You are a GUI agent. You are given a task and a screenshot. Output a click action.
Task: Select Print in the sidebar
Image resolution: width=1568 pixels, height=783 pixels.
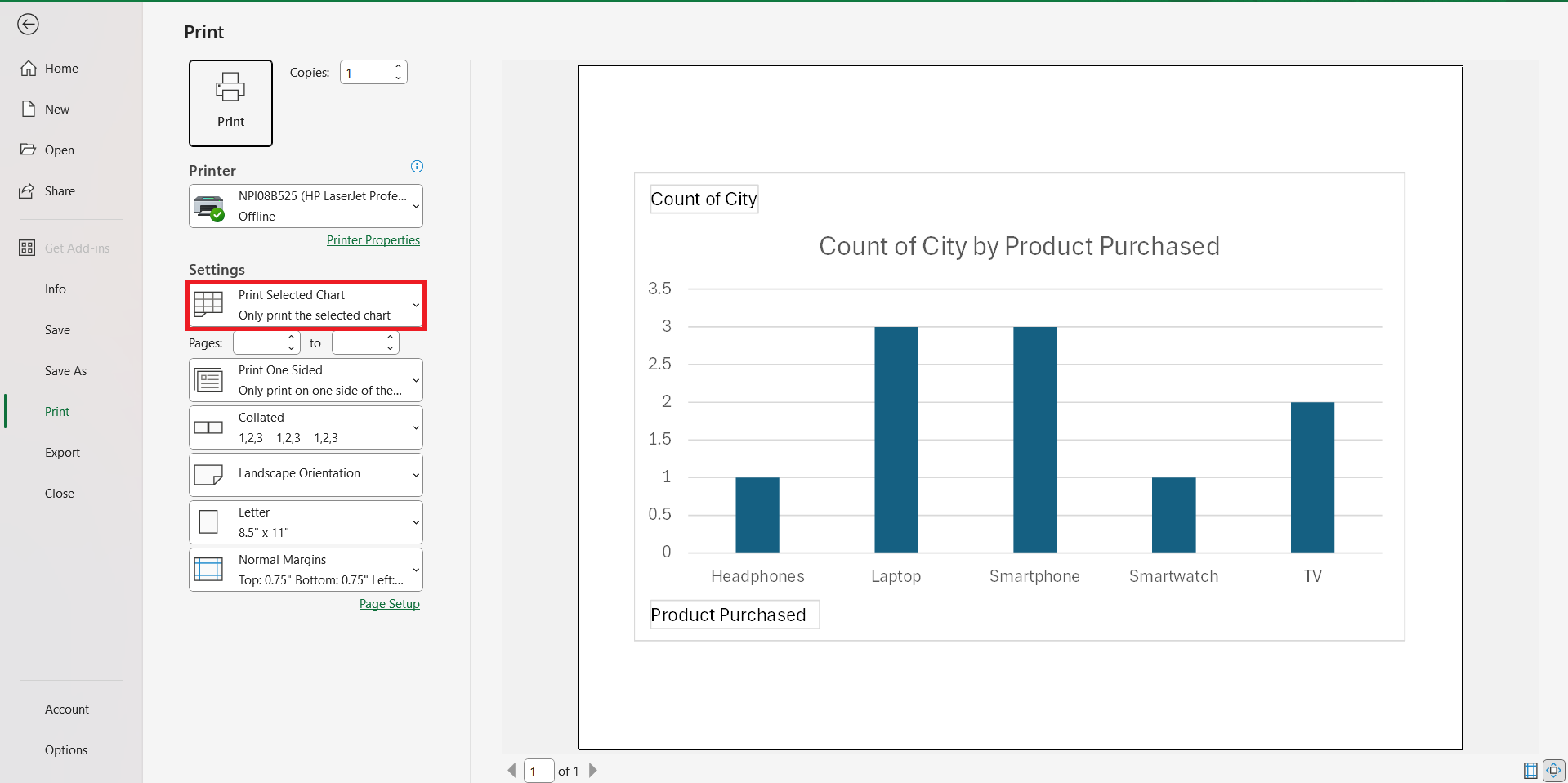click(57, 412)
